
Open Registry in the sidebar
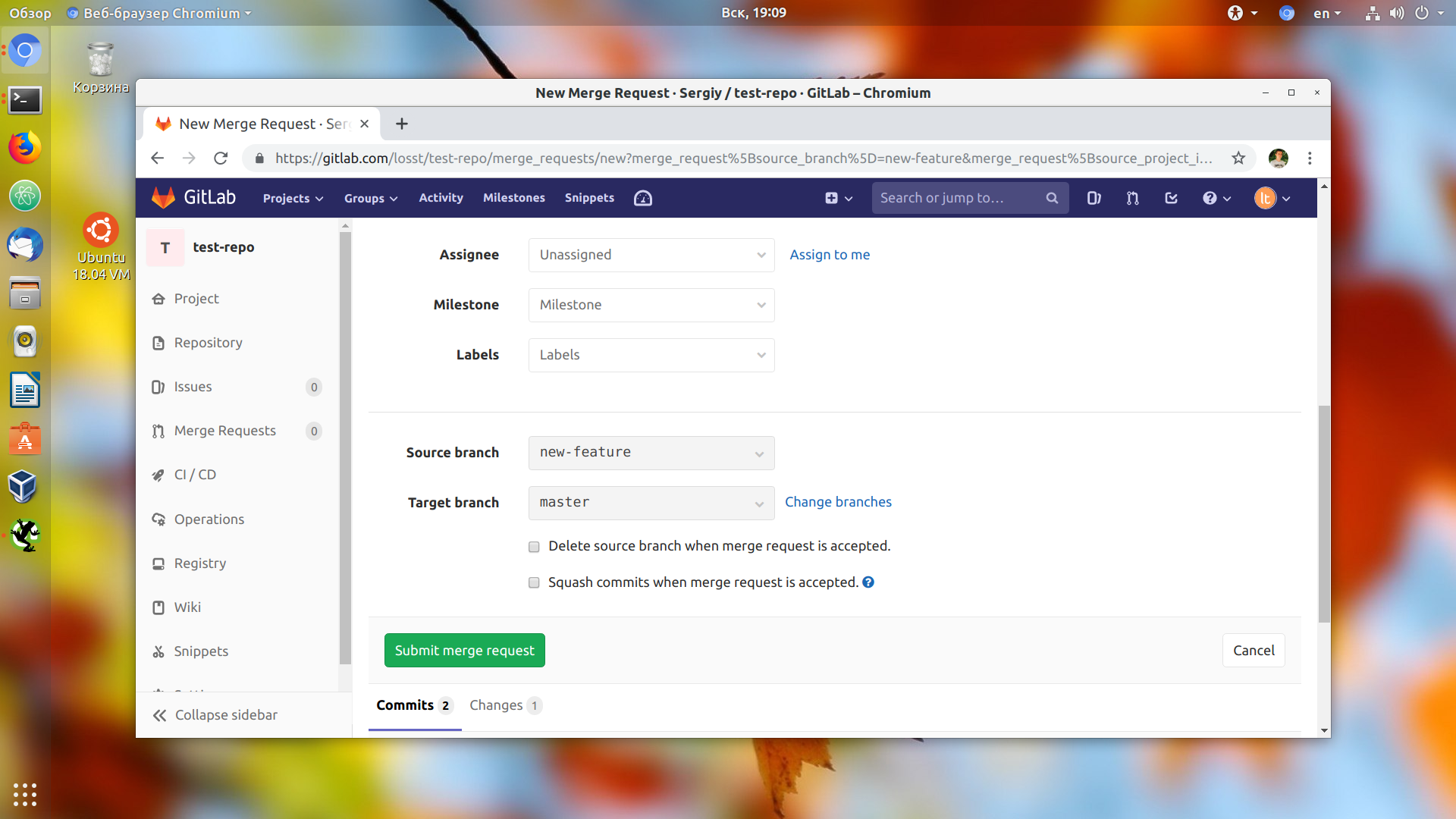(x=199, y=563)
